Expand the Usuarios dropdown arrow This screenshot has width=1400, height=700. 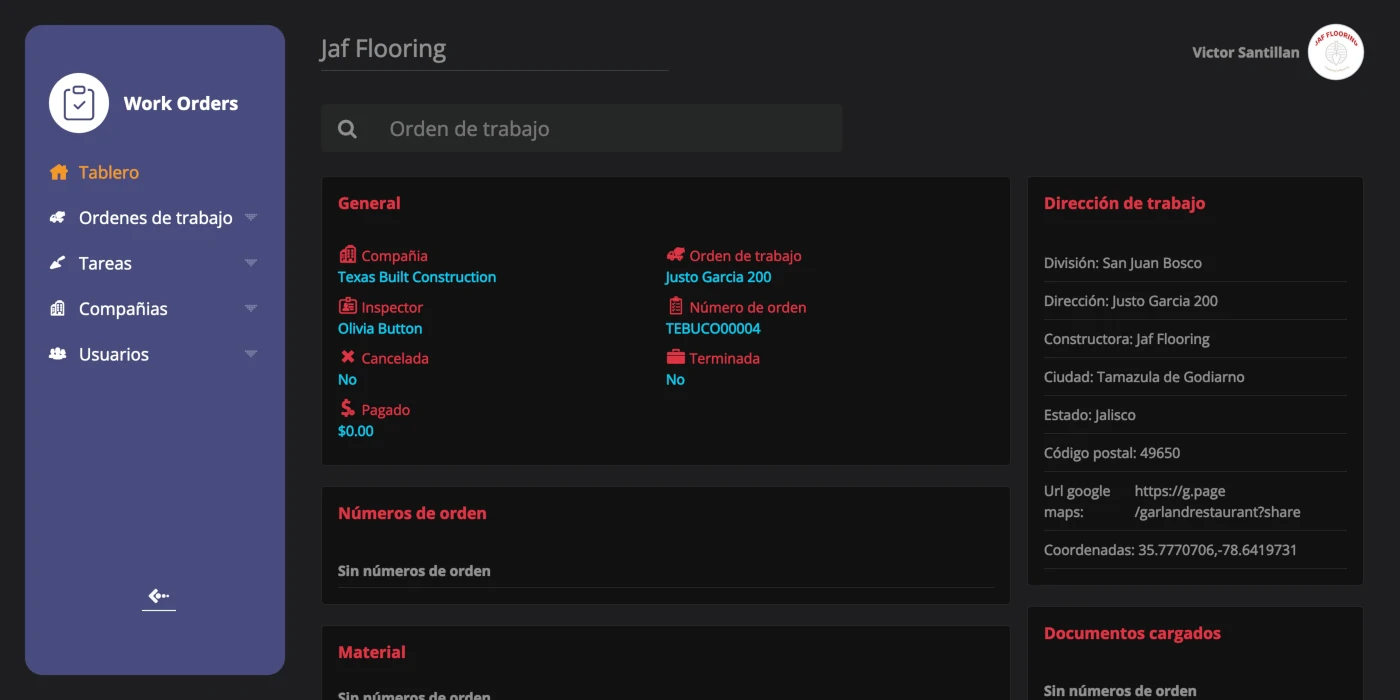point(251,355)
